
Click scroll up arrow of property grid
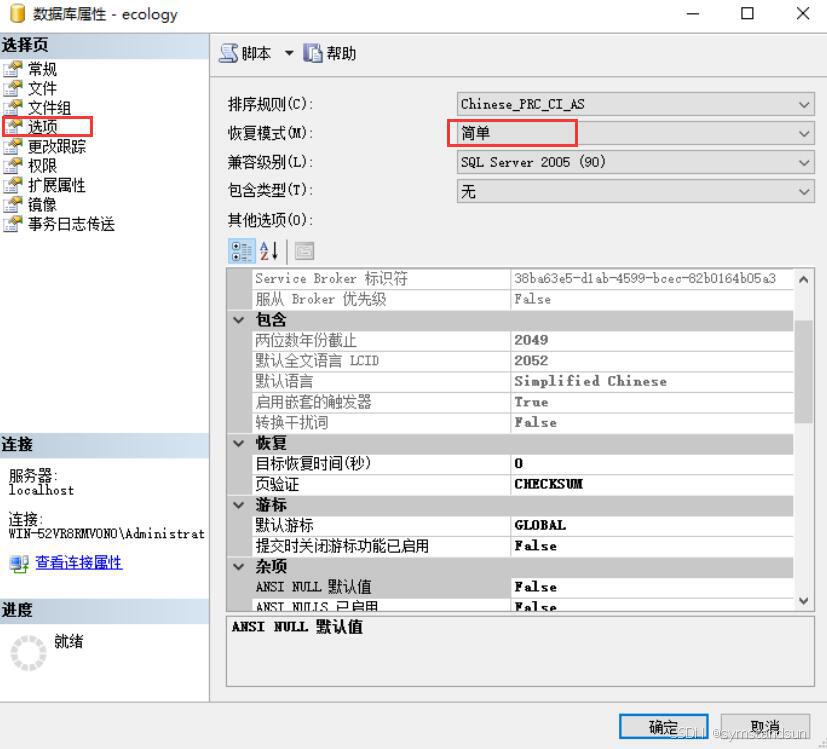(804, 280)
